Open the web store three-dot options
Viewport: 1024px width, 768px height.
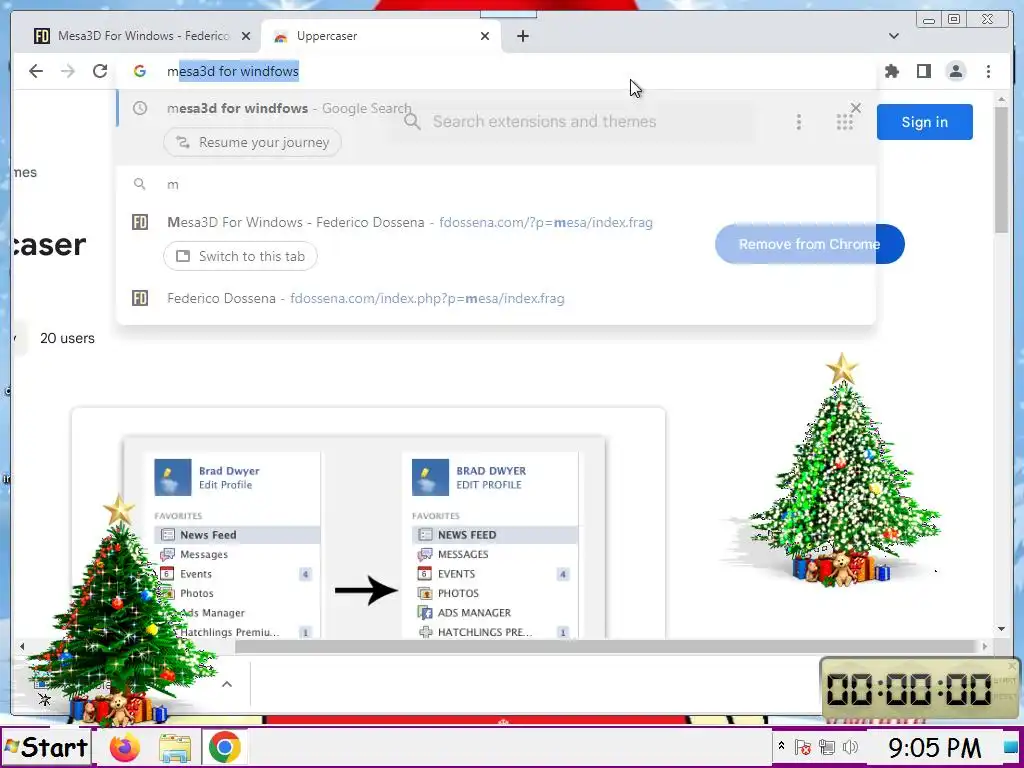(x=799, y=122)
